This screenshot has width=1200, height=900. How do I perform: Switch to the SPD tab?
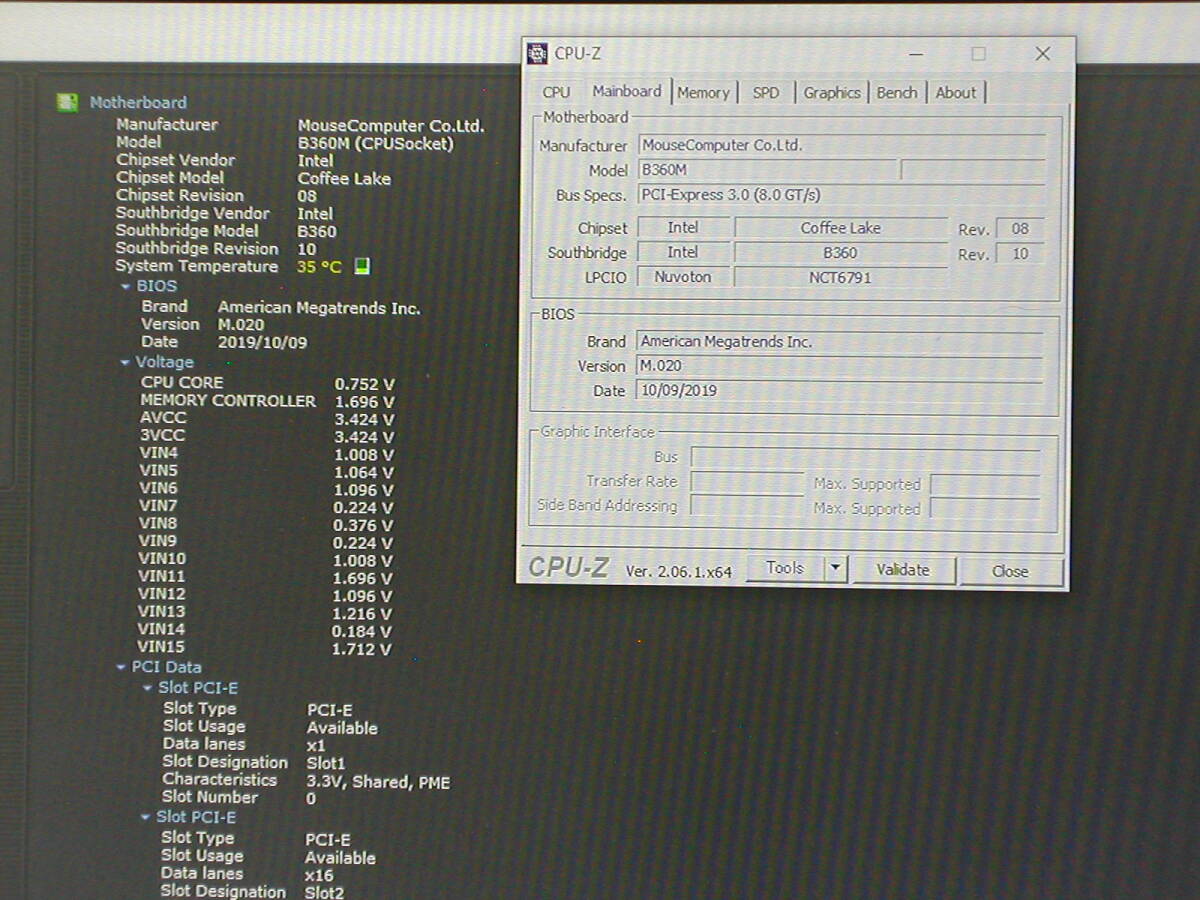click(x=766, y=92)
